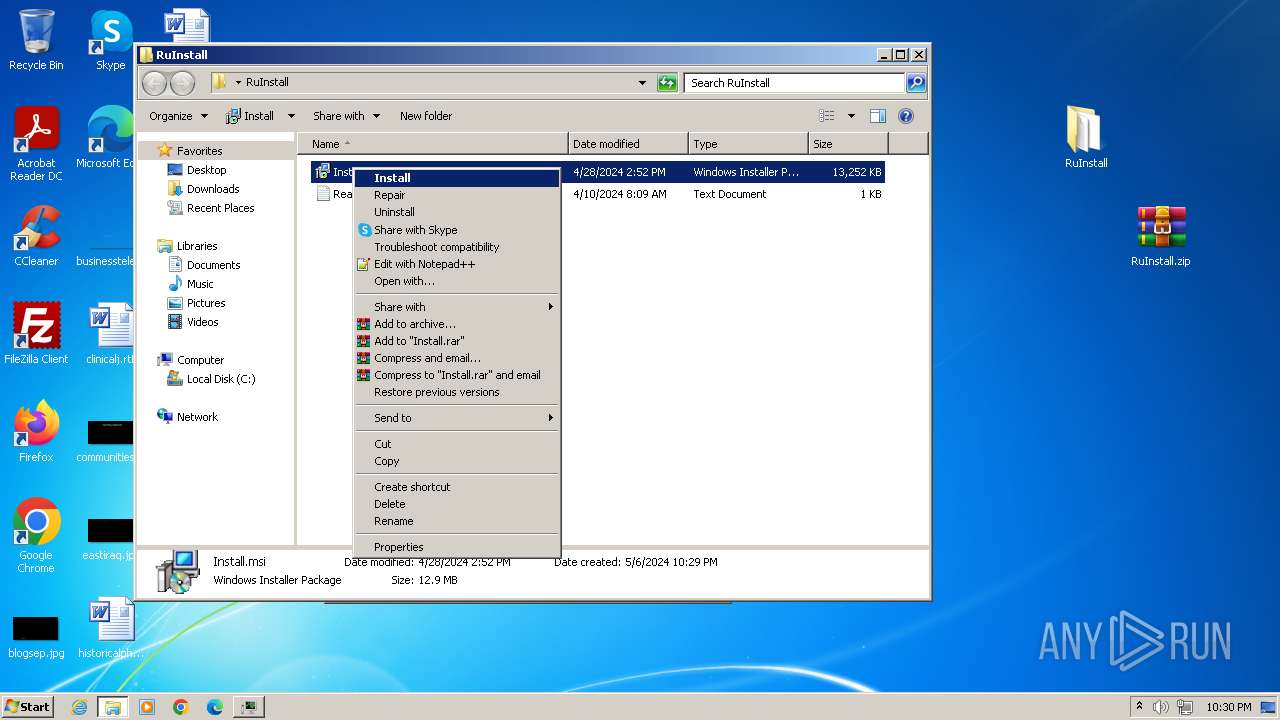Open the Organize dropdown menu
Screen dimensions: 1280x720
178,116
